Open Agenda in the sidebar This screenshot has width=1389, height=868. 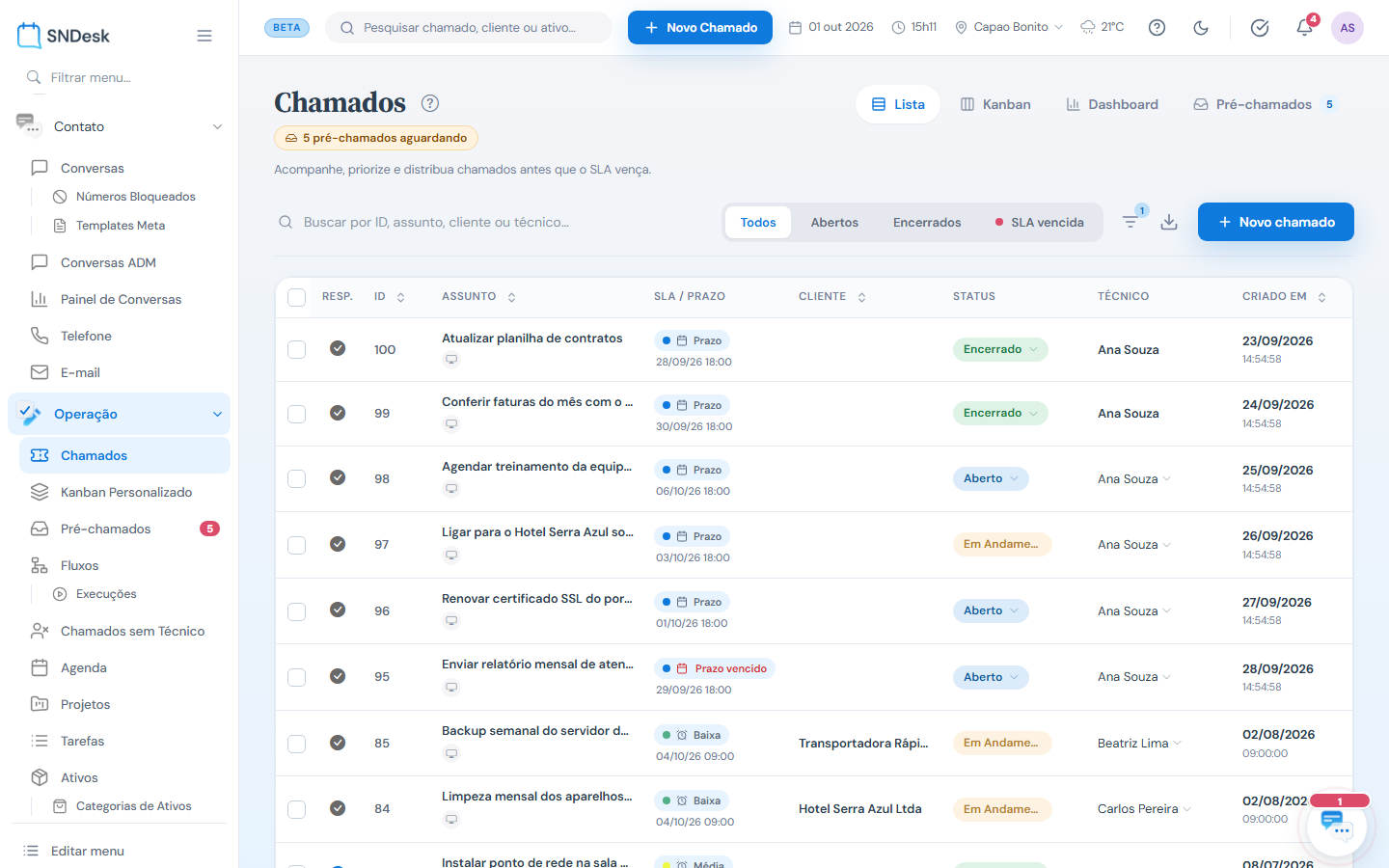[x=84, y=667]
